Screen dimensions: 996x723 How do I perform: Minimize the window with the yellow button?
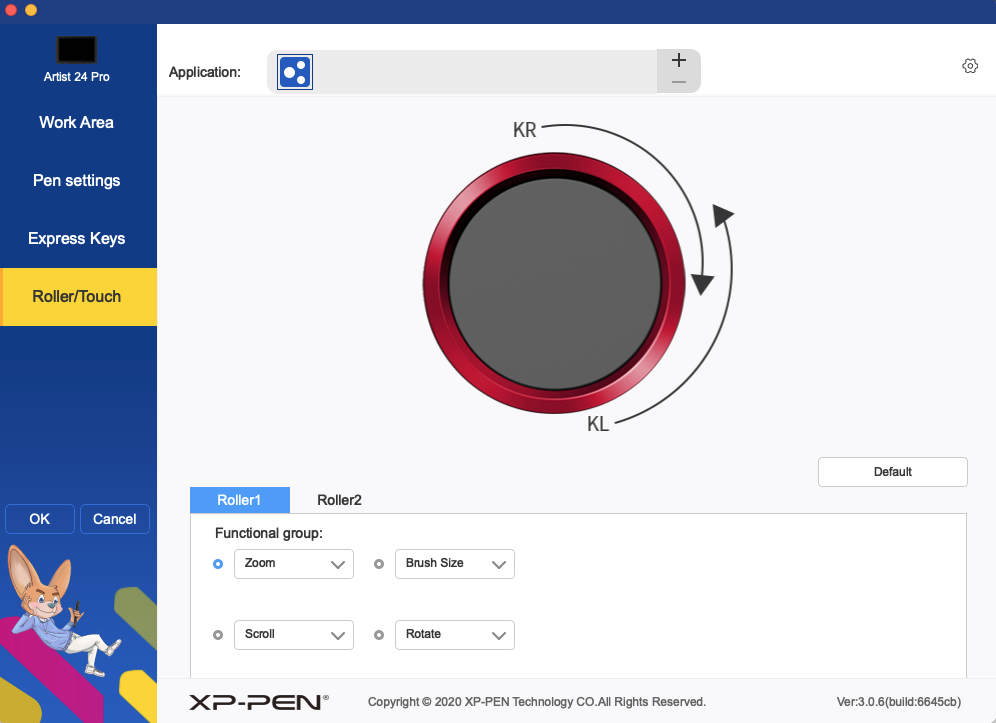pyautogui.click(x=30, y=10)
